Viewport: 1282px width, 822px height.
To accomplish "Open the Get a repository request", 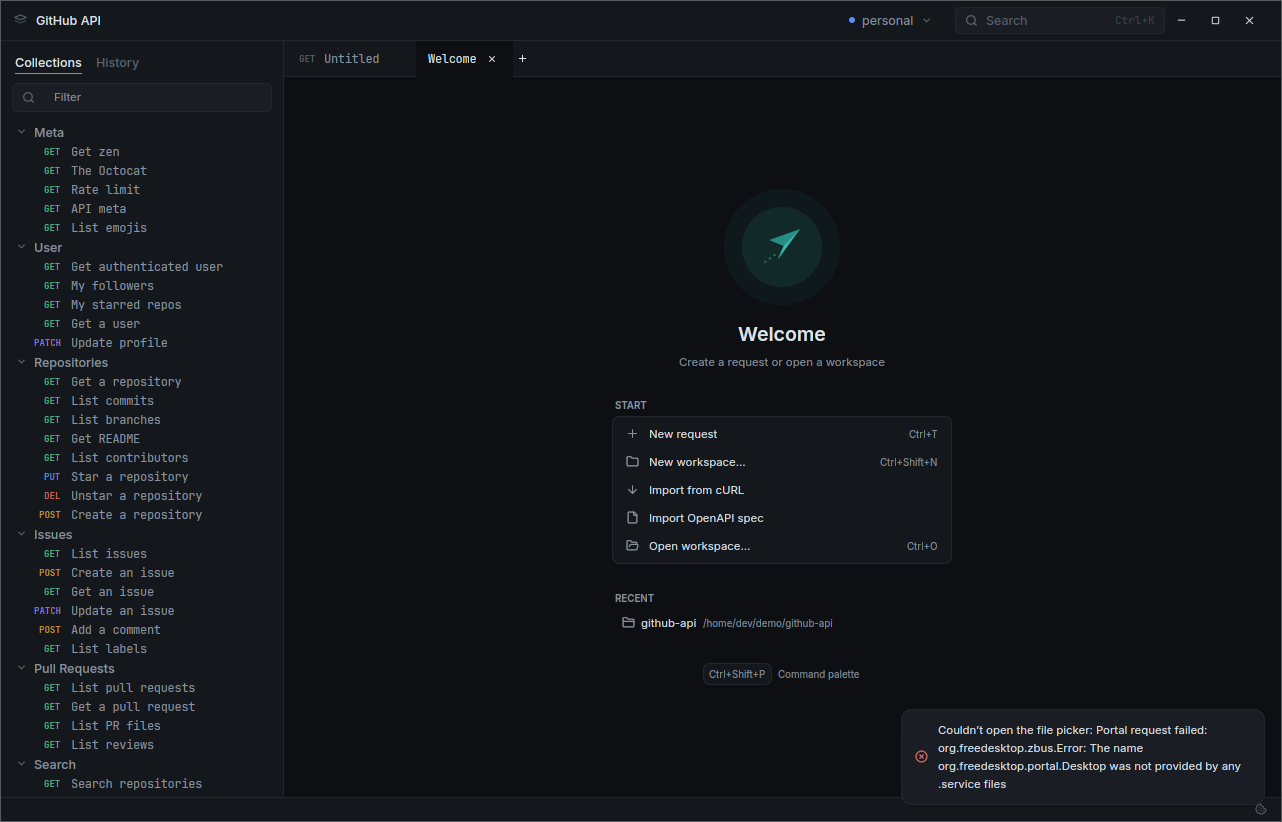I will coord(142,382).
